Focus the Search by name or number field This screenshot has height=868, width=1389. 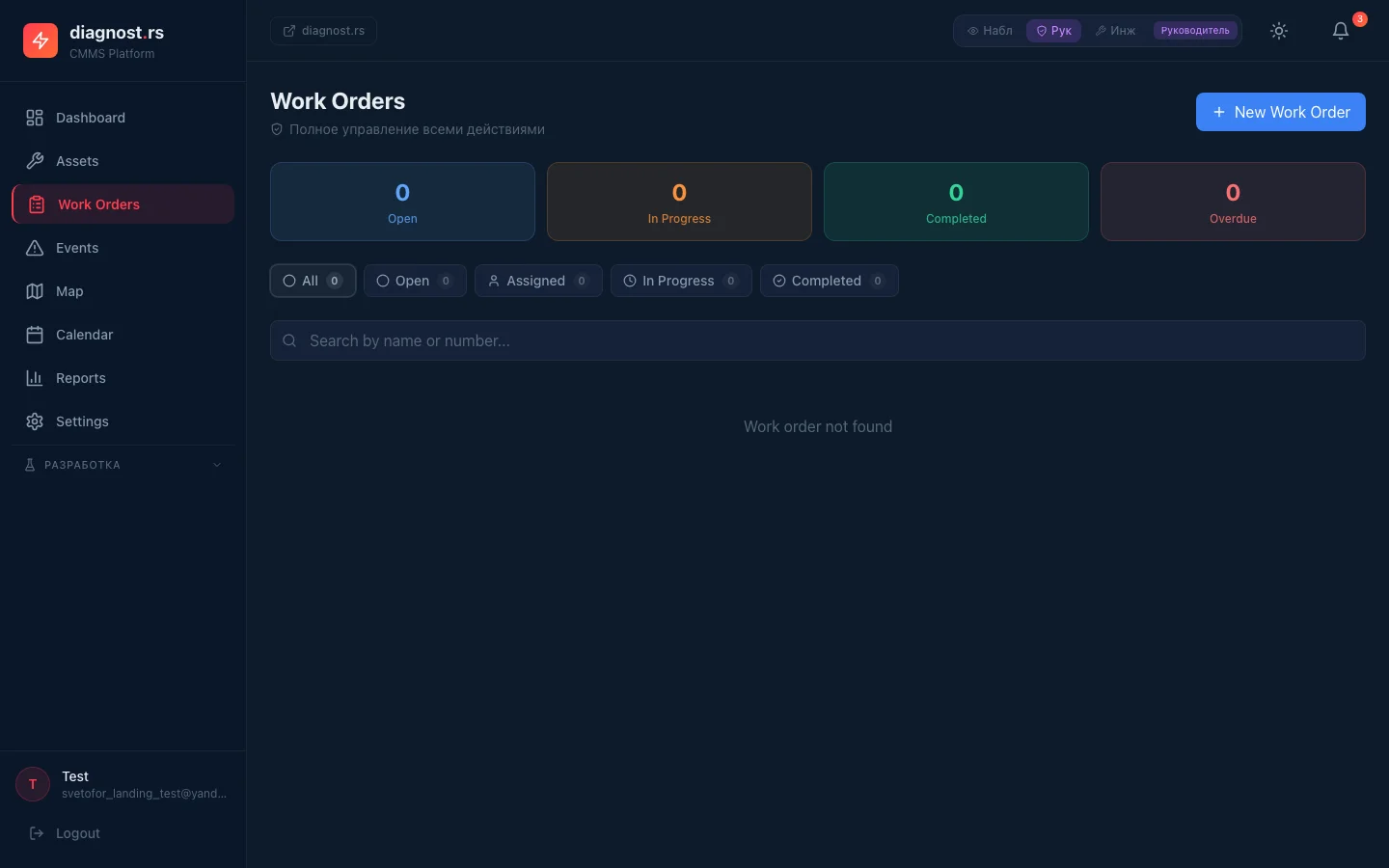[x=818, y=340]
